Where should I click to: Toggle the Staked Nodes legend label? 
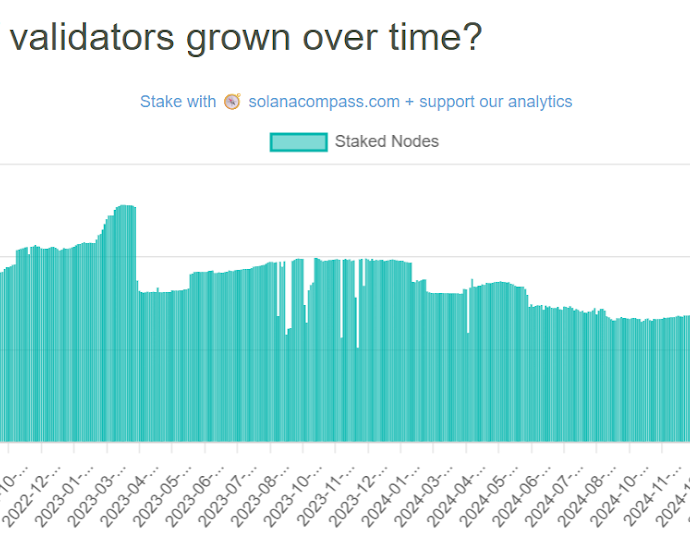[386, 142]
